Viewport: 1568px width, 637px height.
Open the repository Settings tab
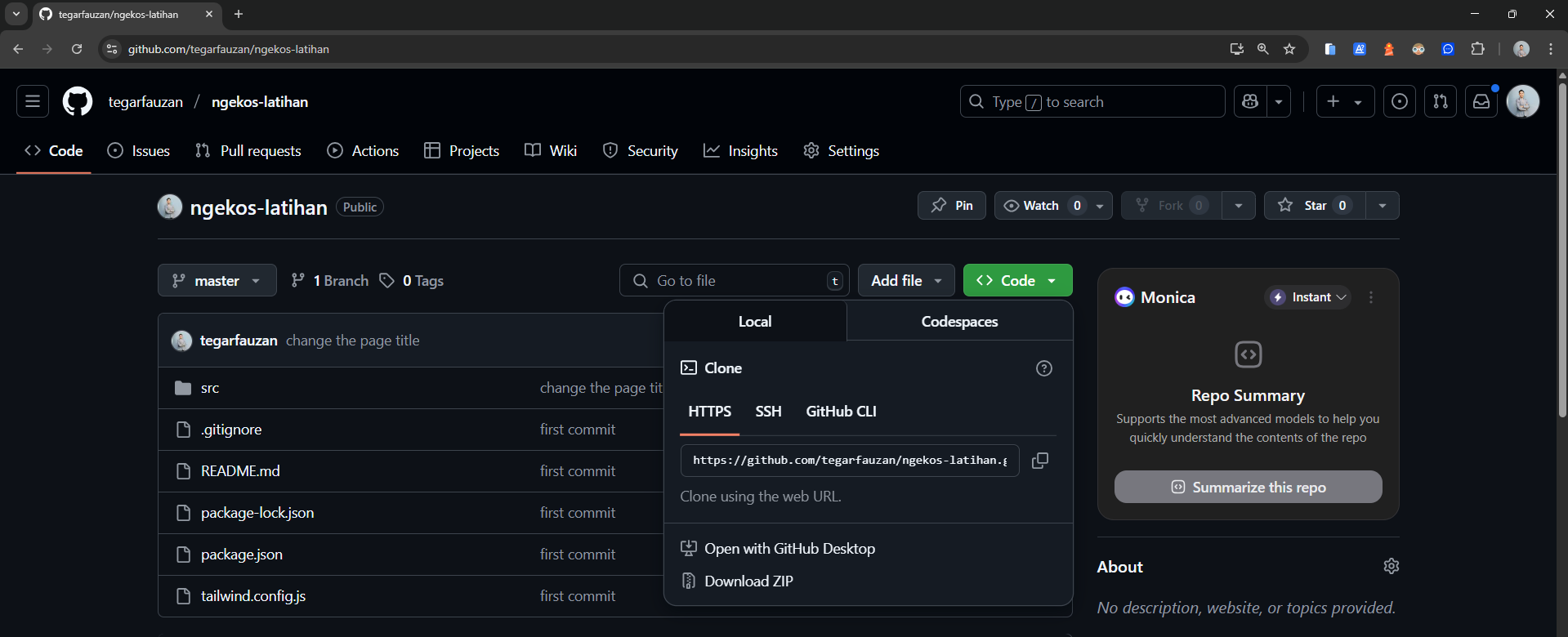[x=842, y=151]
